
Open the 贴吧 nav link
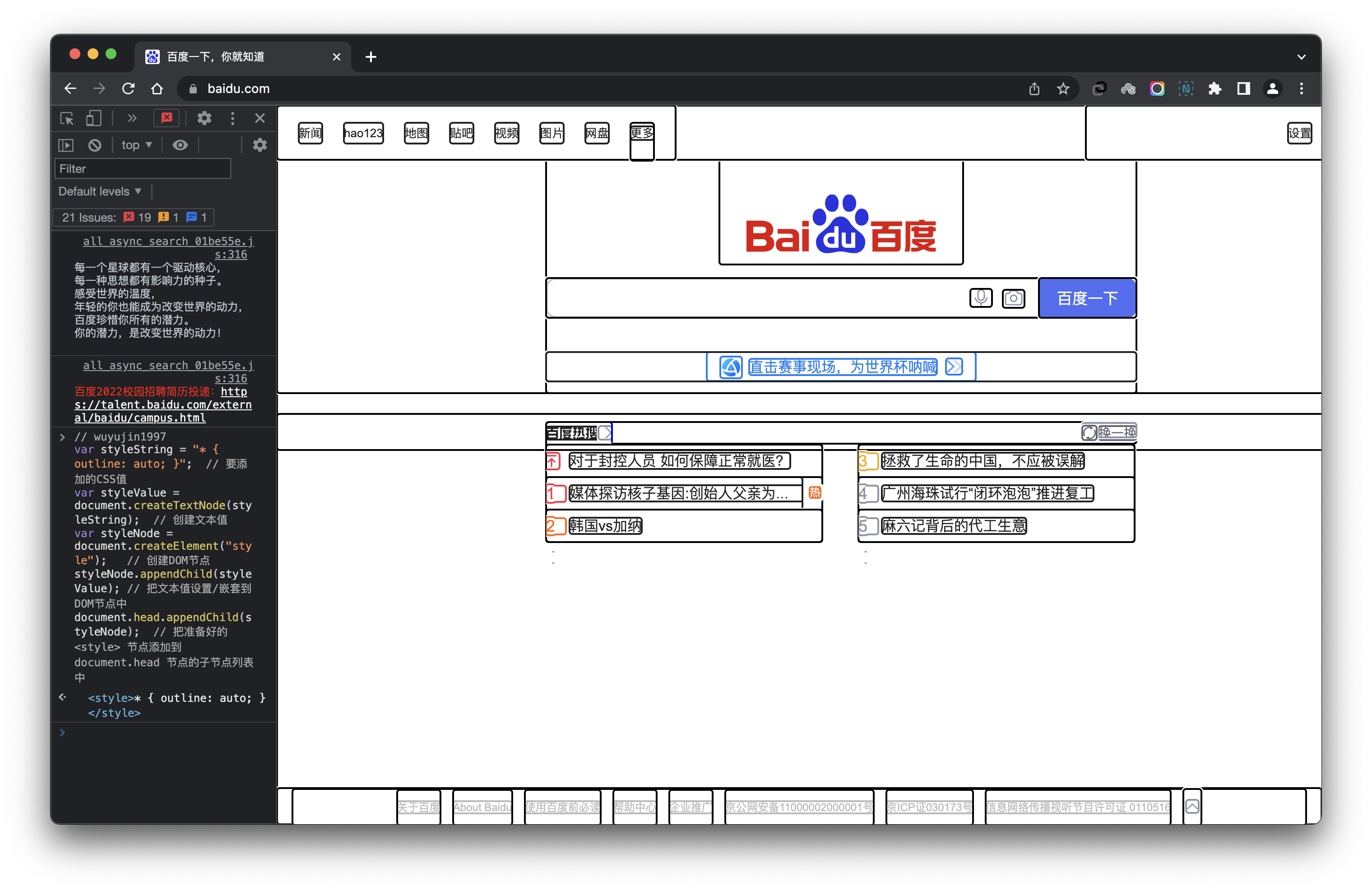coord(461,133)
